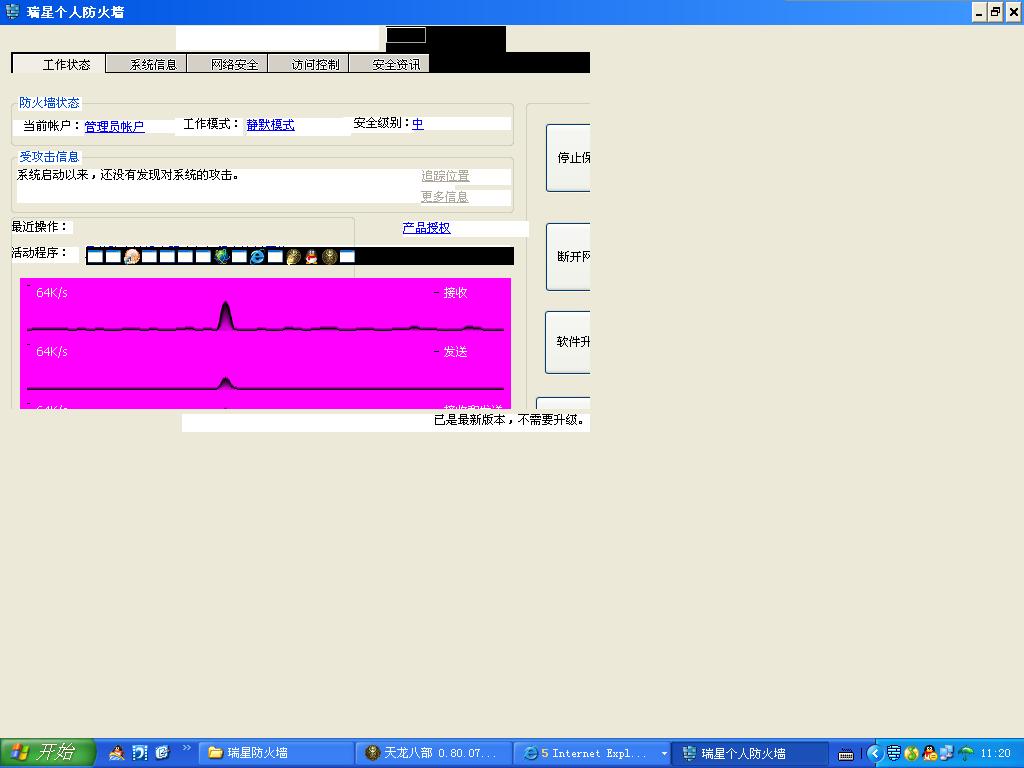This screenshot has height=768, width=1024.
Task: Click the security level 中 link
Action: coord(417,123)
